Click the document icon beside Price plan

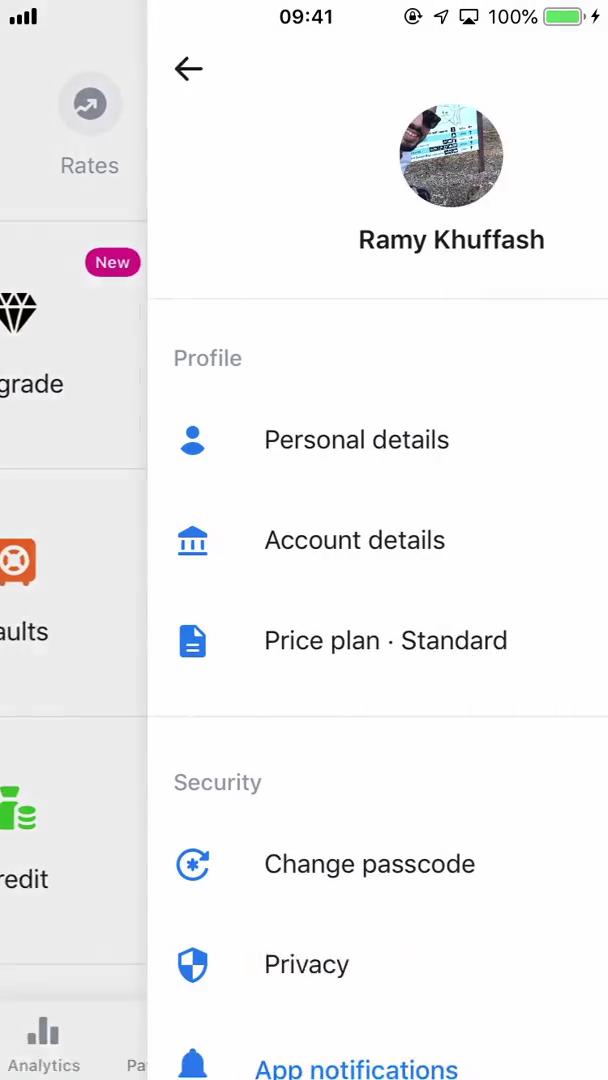click(x=192, y=641)
